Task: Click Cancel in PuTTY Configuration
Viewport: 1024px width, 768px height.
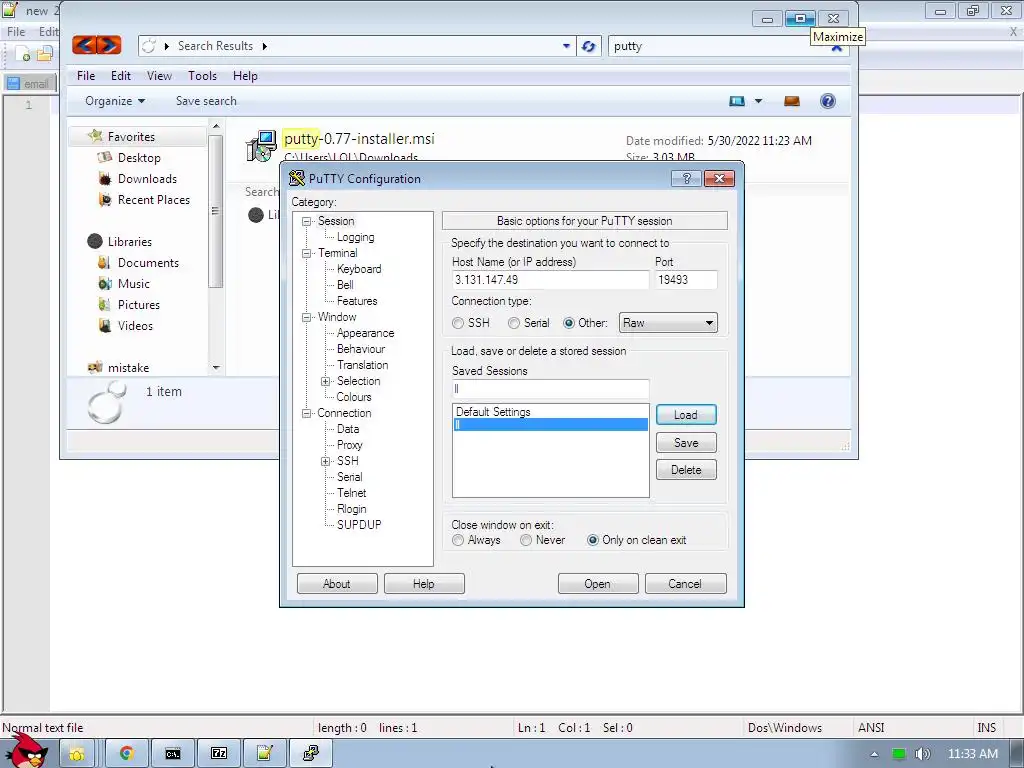Action: (x=685, y=583)
